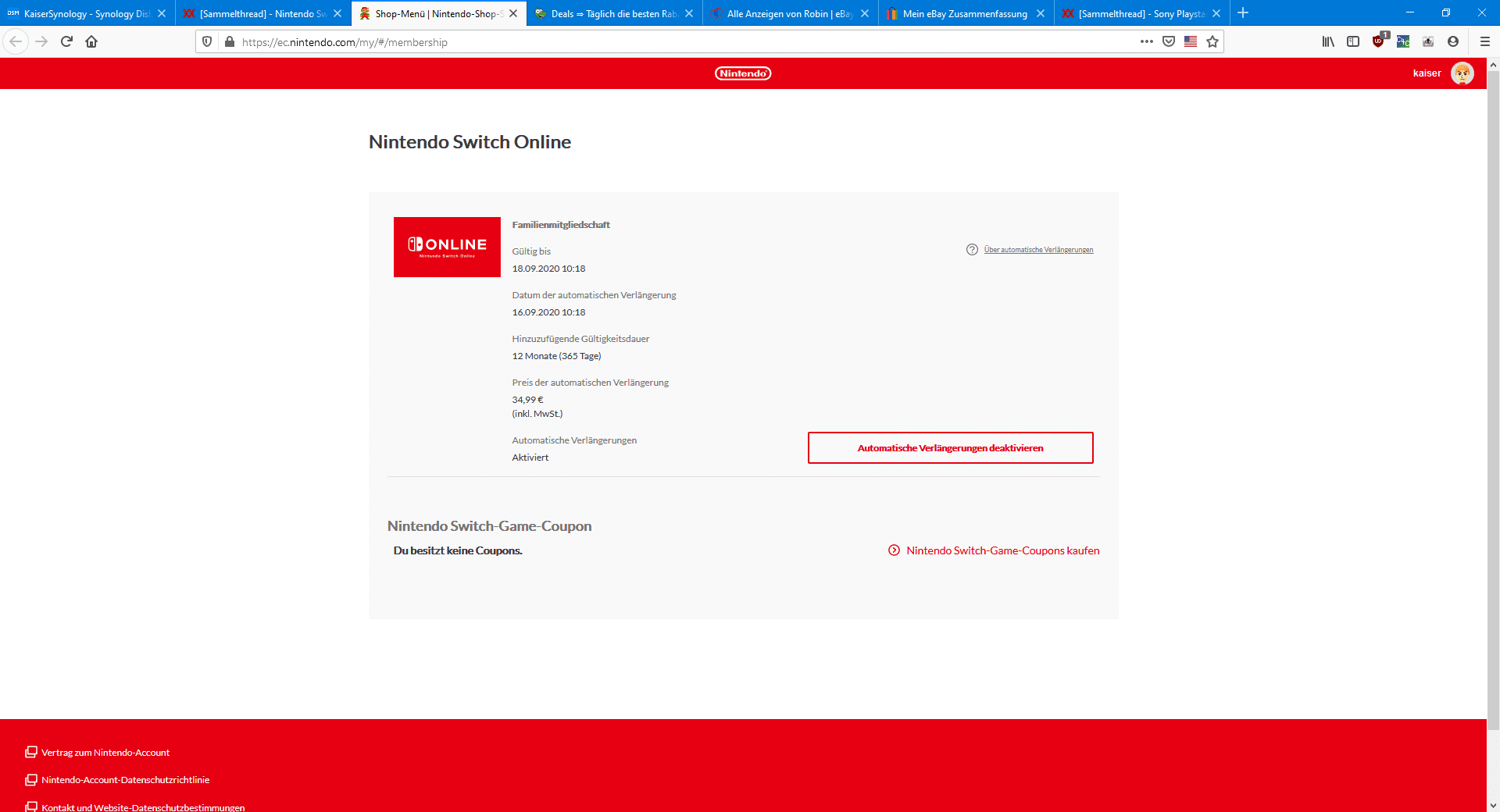Click the arrow icon beside coupons kaufen
The height and width of the screenshot is (812, 1500).
894,550
